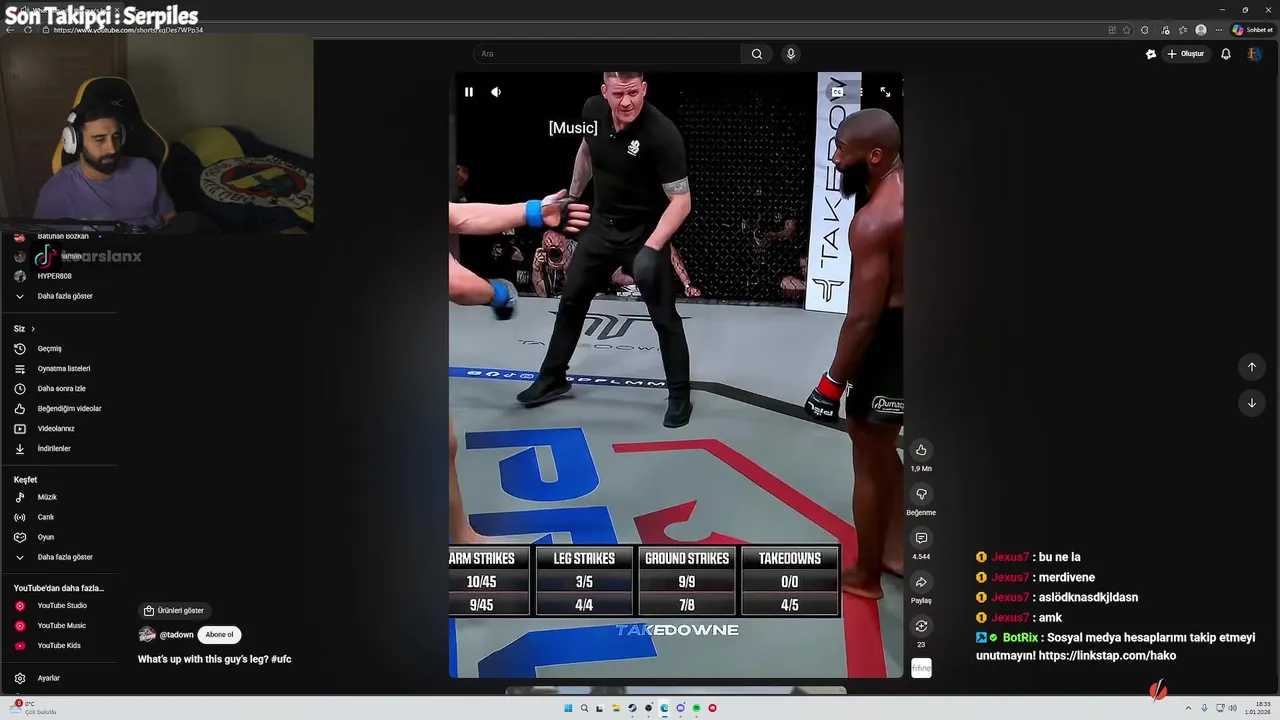The width and height of the screenshot is (1280, 720).
Task: Show hidden system tray icons chevron
Action: (1189, 708)
